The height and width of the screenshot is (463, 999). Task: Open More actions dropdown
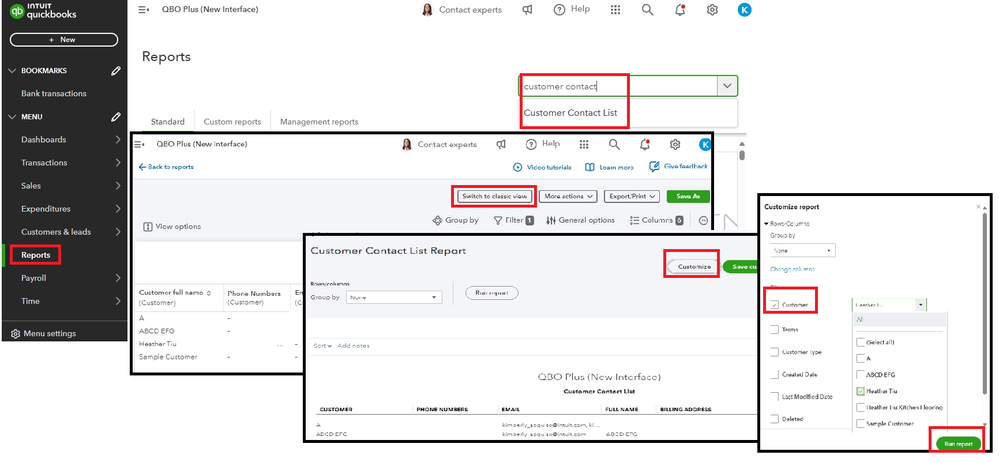[x=569, y=196]
